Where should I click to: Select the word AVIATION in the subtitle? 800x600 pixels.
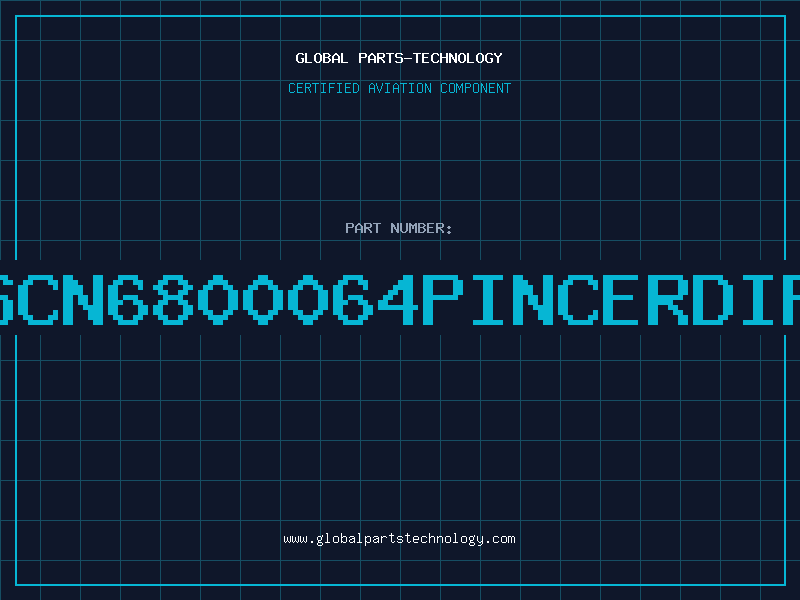pos(400,88)
